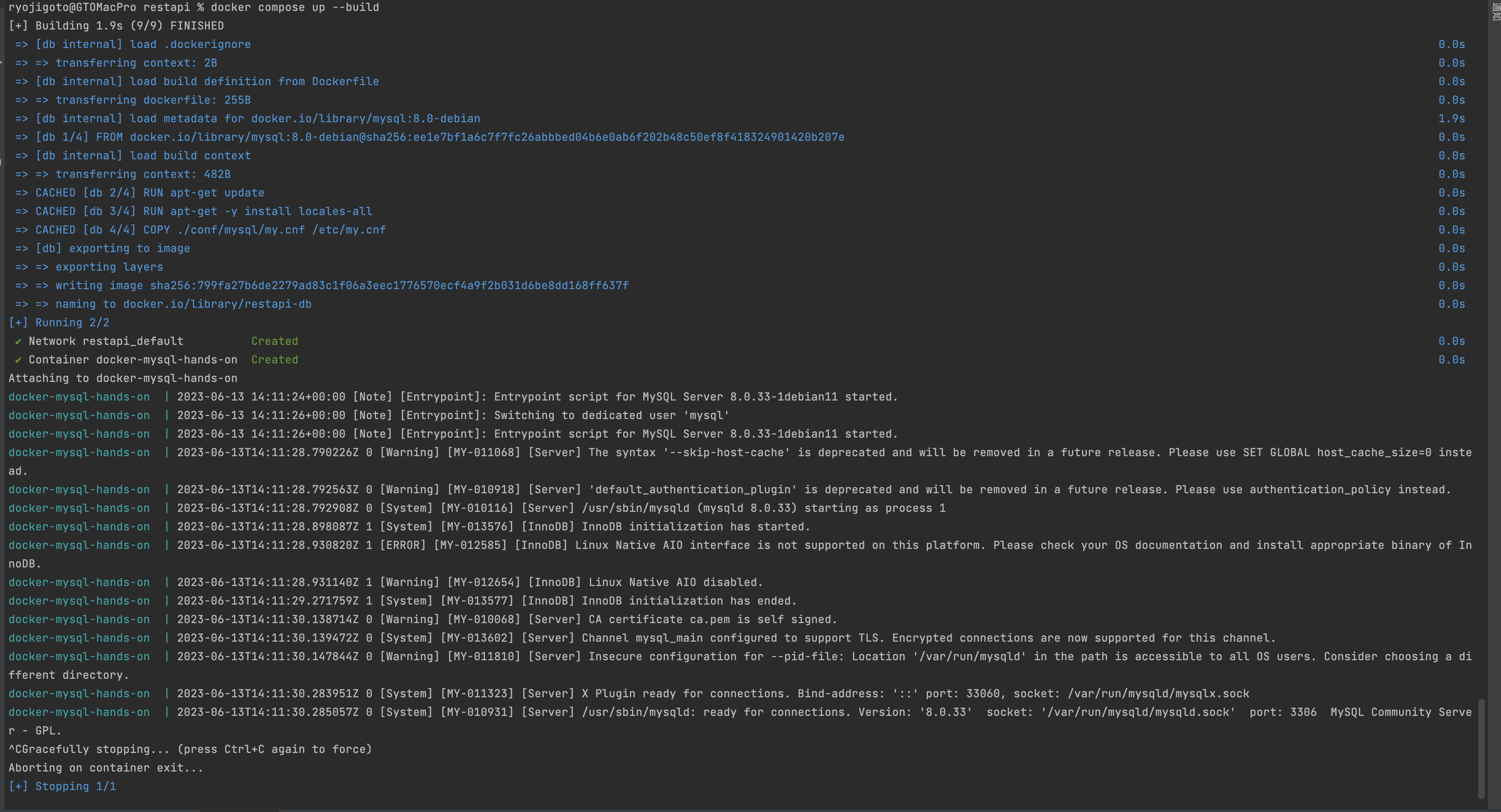Image resolution: width=1501 pixels, height=812 pixels.
Task: Select the Attaching to docker-mysql-hands-on line
Action: (x=123, y=378)
